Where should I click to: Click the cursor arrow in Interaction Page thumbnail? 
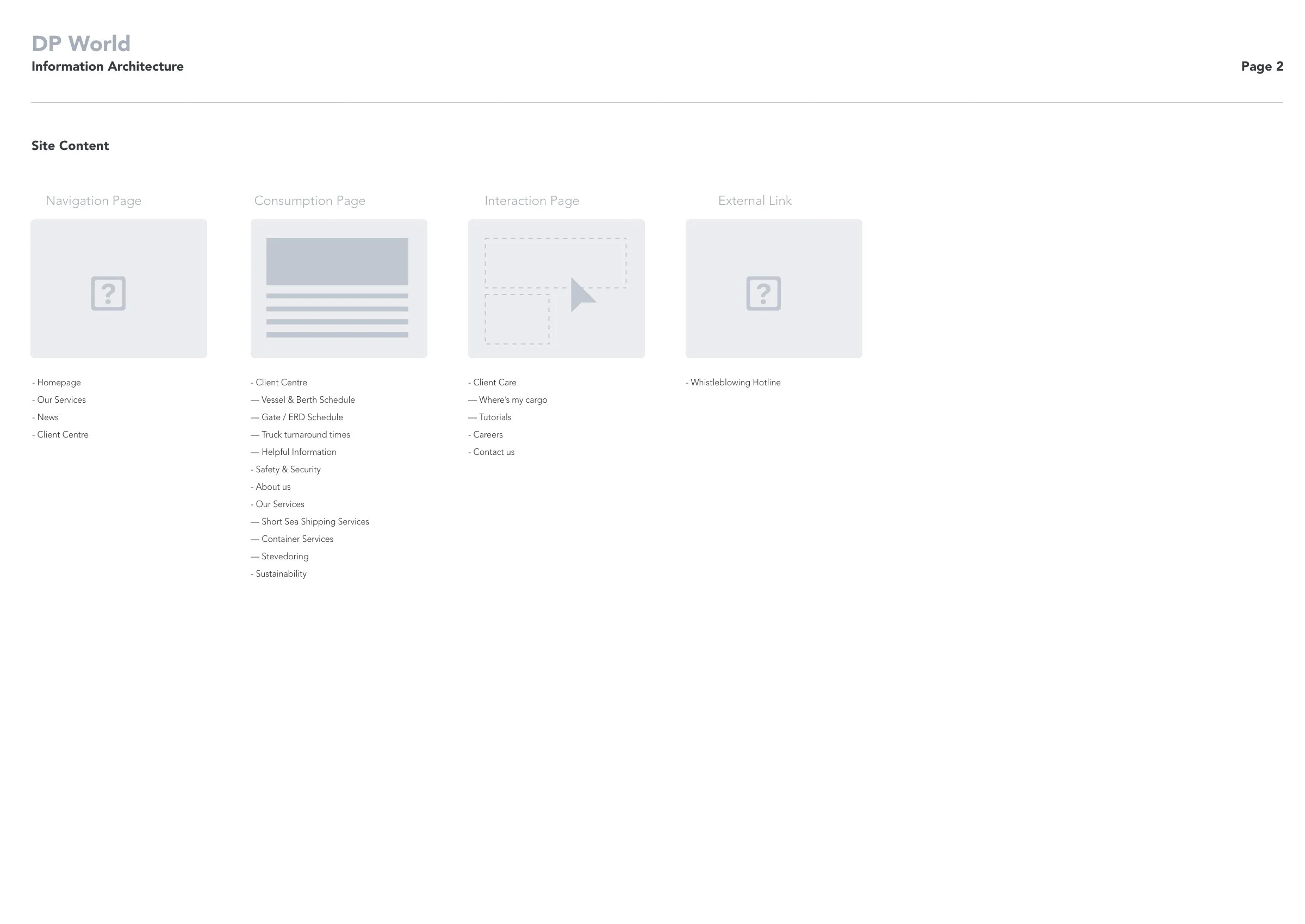(583, 295)
